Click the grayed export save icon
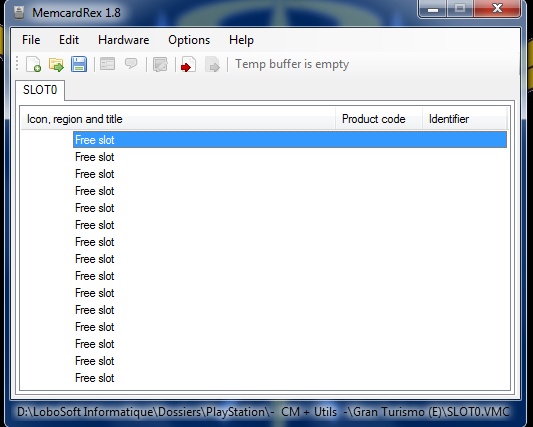 [x=212, y=64]
